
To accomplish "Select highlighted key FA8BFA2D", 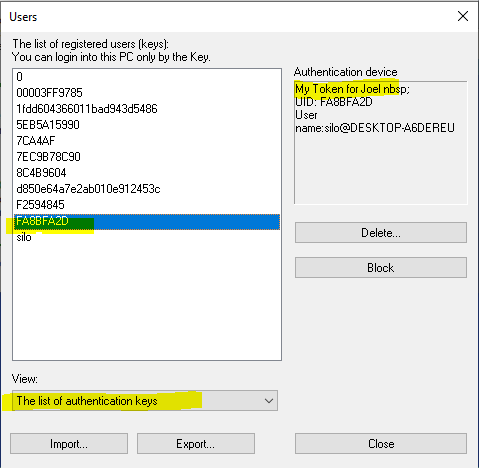I will pyautogui.click(x=147, y=222).
